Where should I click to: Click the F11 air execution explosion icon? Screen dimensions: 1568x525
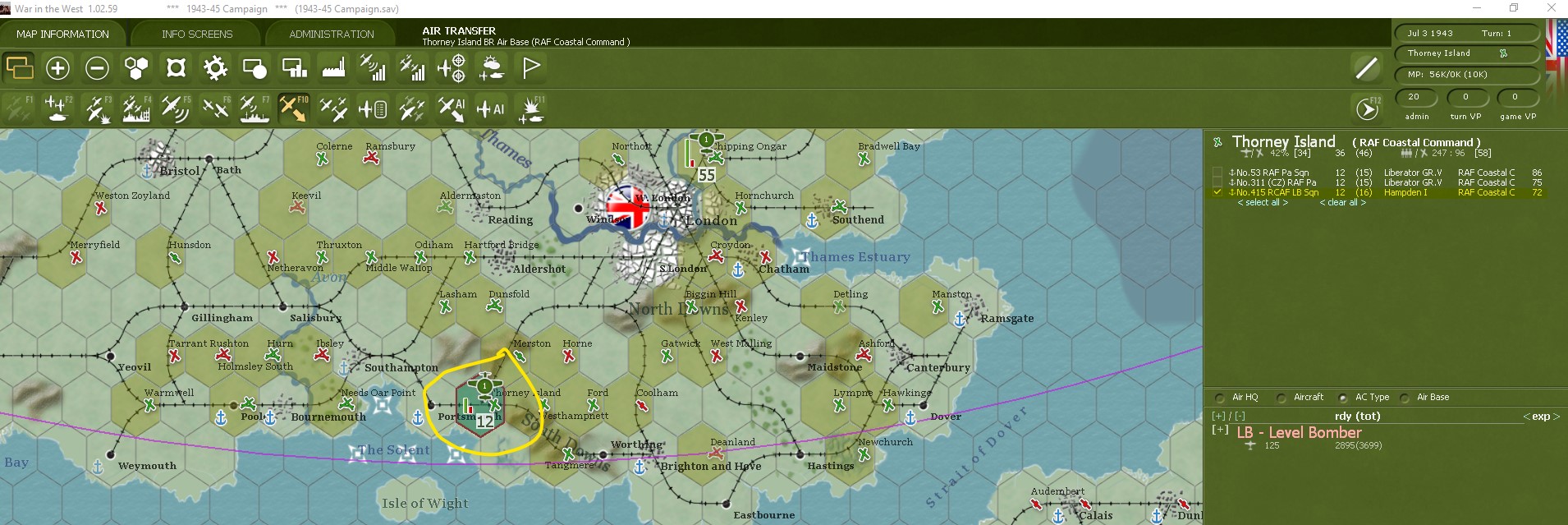pyautogui.click(x=531, y=108)
